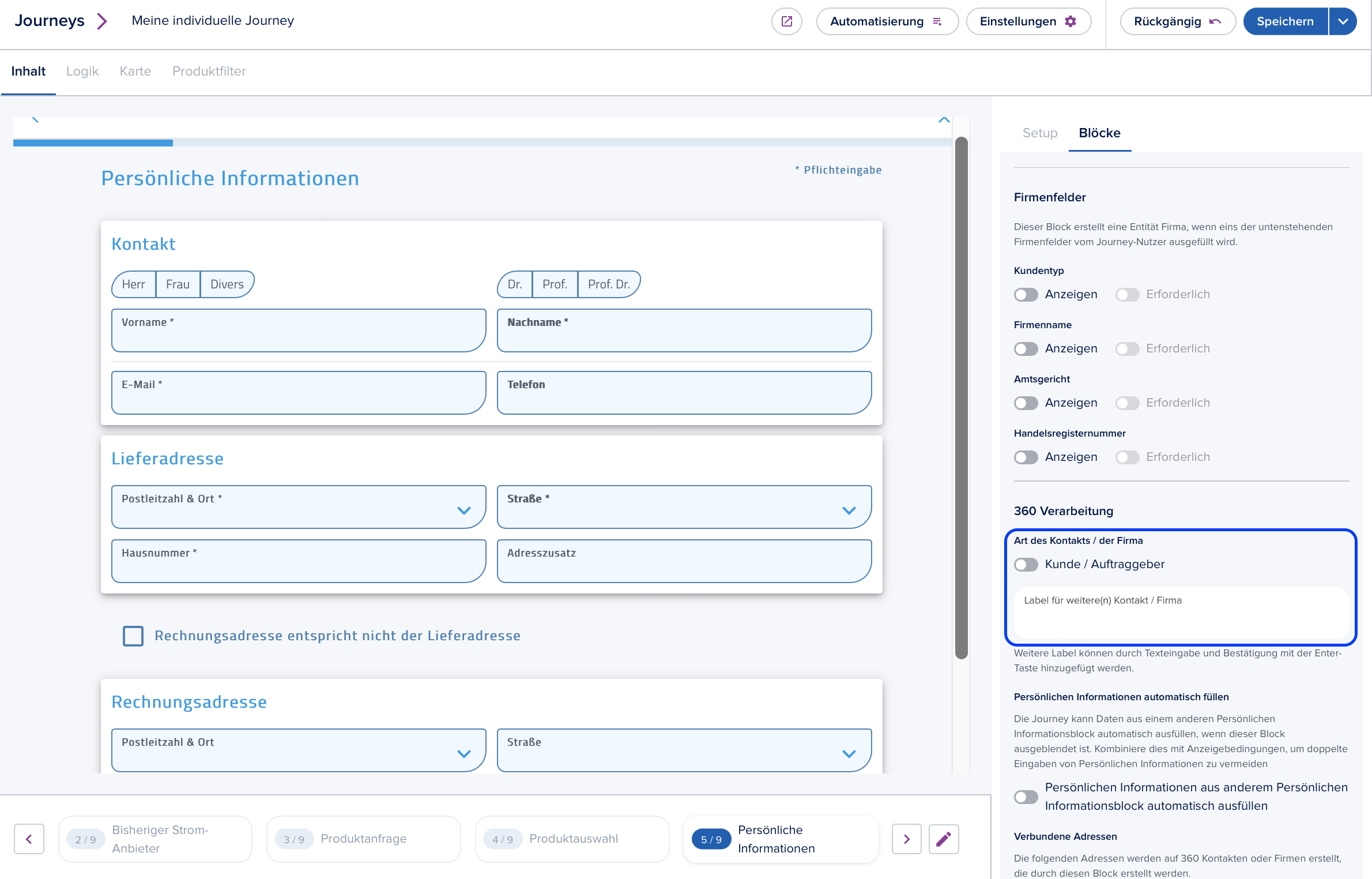Image resolution: width=1372 pixels, height=879 pixels.
Task: Choose the Prof. Dr. title option
Action: click(609, 284)
